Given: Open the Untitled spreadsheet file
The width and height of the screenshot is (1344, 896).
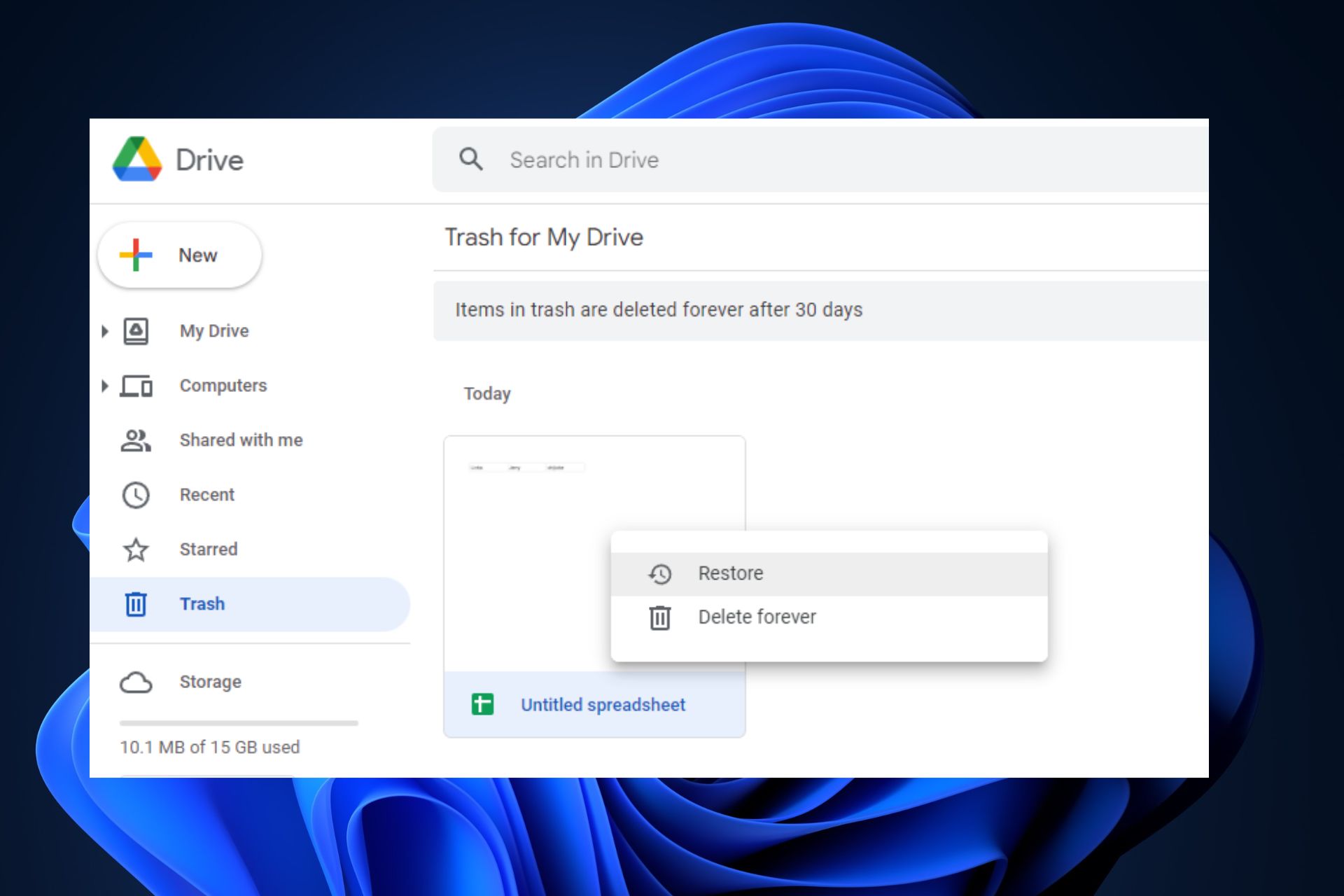Looking at the screenshot, I should tap(600, 703).
